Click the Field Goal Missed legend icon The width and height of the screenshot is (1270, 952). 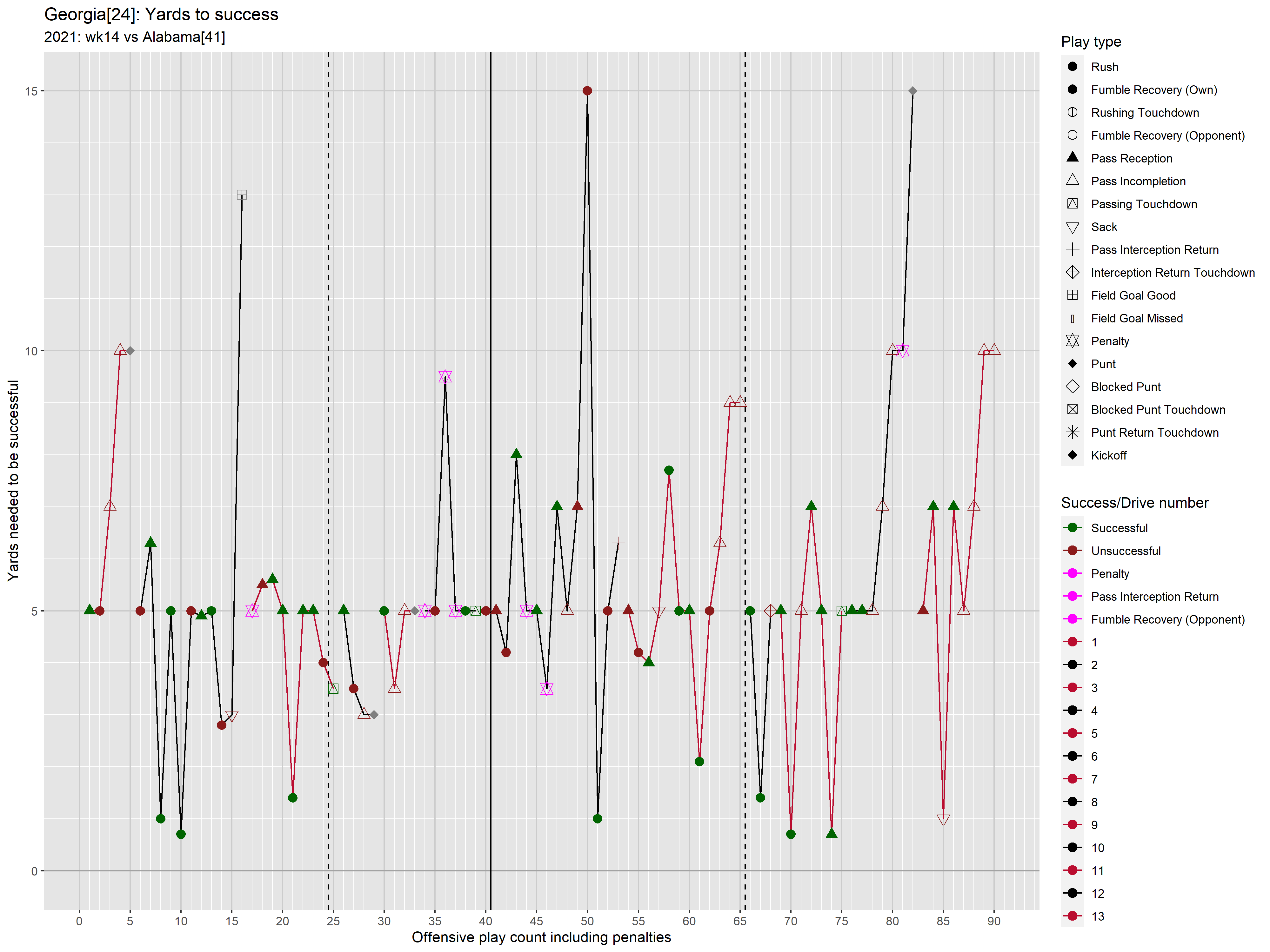tap(1072, 319)
